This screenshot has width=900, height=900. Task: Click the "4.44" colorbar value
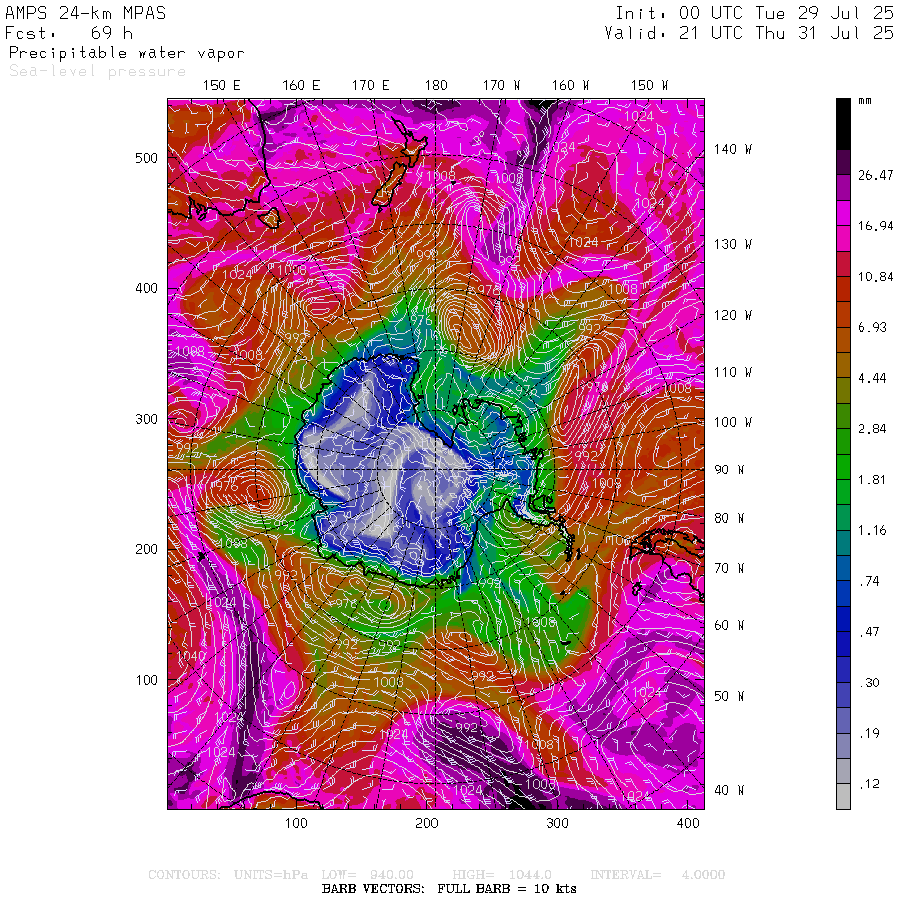point(872,378)
